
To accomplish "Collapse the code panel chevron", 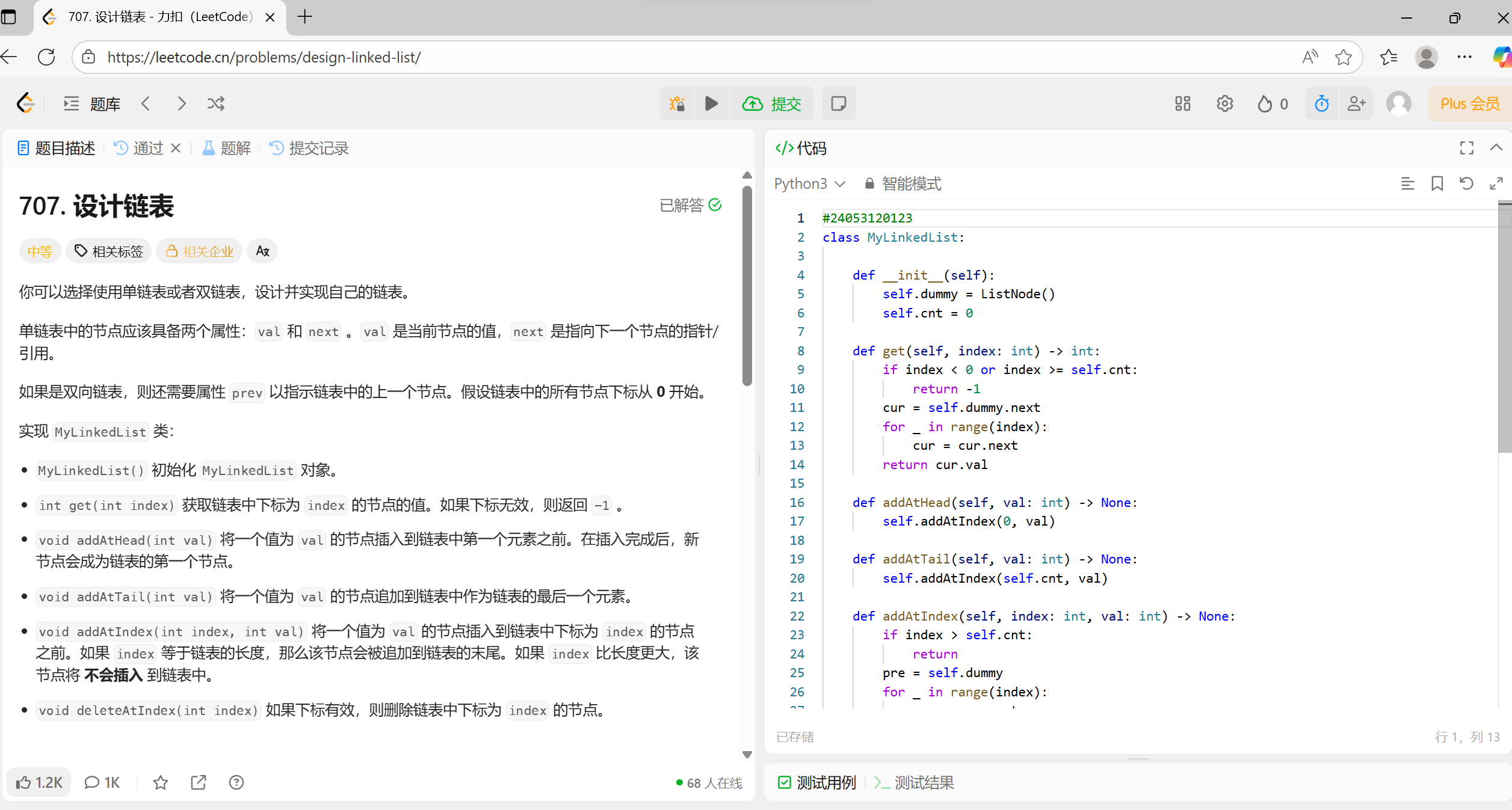I will [1496, 148].
